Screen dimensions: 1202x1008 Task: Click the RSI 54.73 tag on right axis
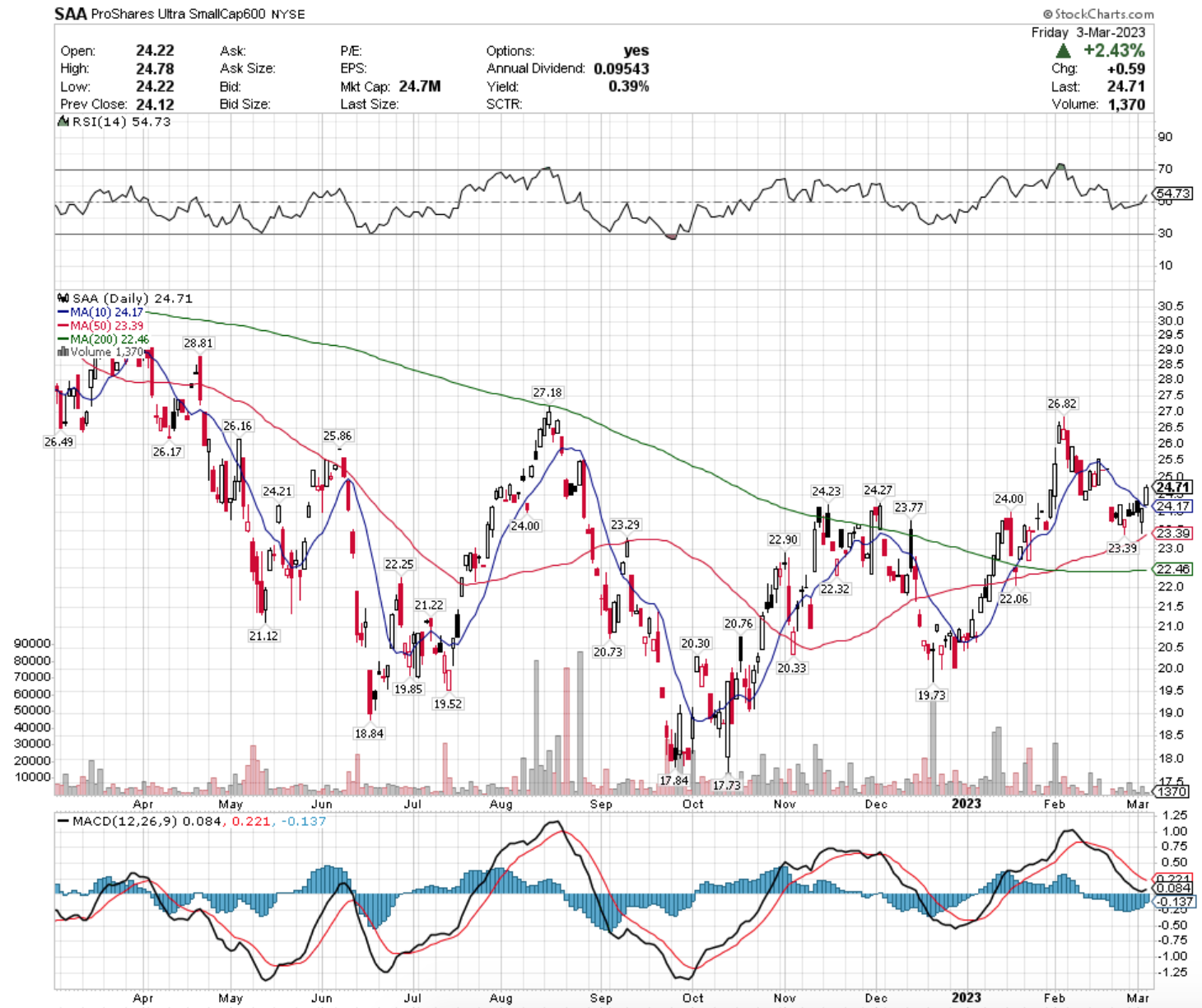click(x=1173, y=194)
